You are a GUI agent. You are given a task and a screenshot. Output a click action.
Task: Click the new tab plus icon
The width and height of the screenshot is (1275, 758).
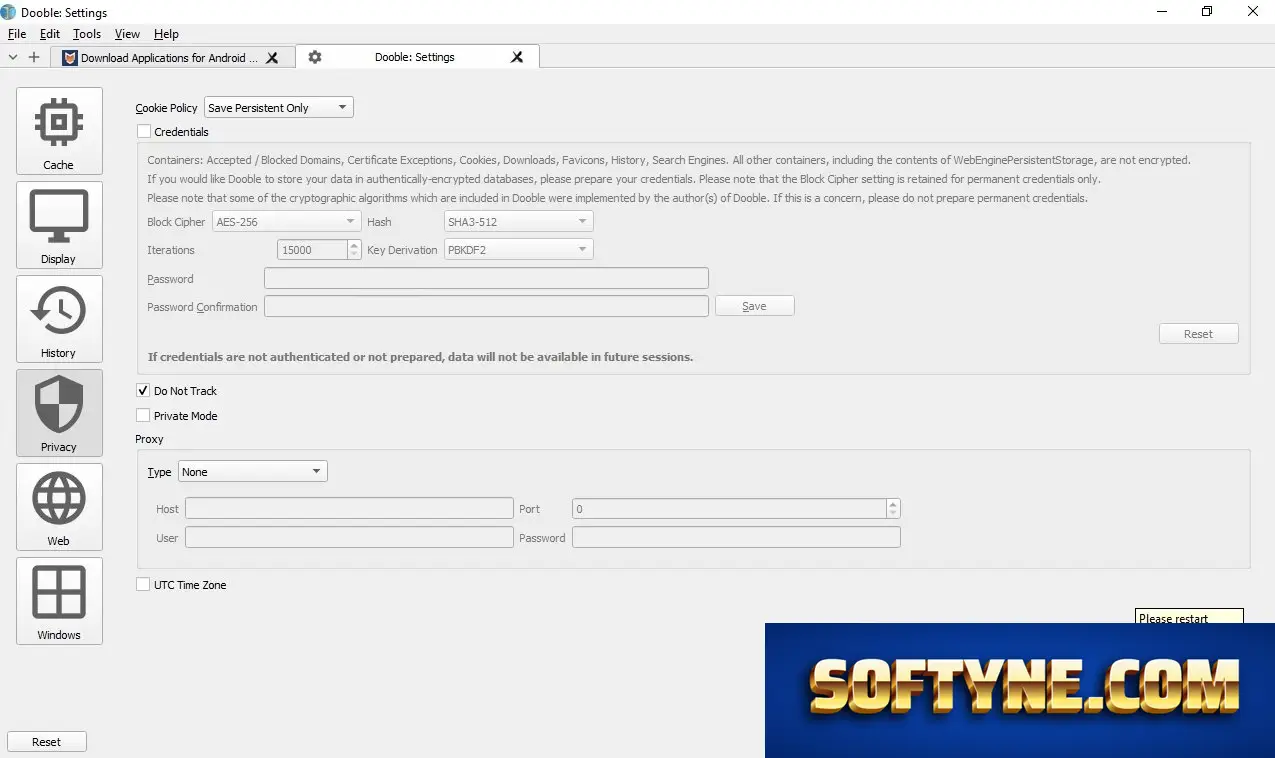(x=34, y=57)
